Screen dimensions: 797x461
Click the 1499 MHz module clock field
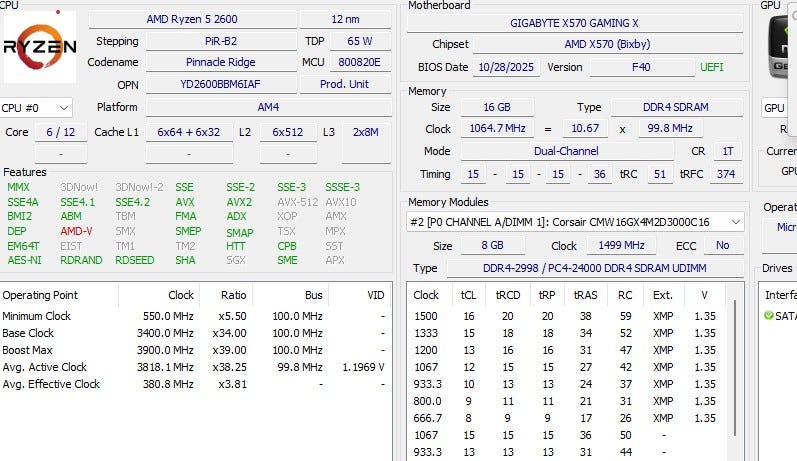point(622,245)
